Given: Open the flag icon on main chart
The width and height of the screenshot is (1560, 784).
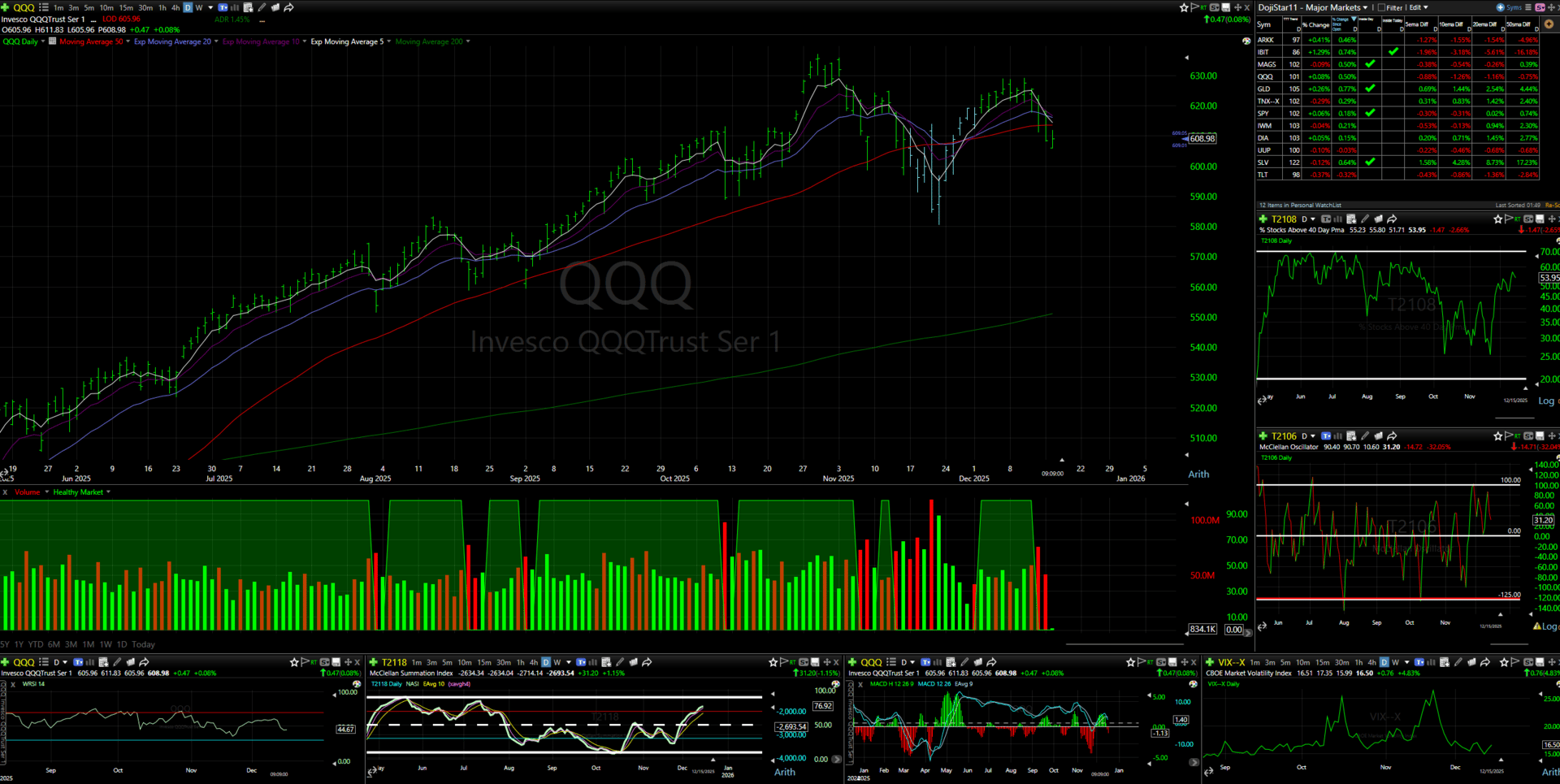Looking at the screenshot, I should coord(1195,7).
